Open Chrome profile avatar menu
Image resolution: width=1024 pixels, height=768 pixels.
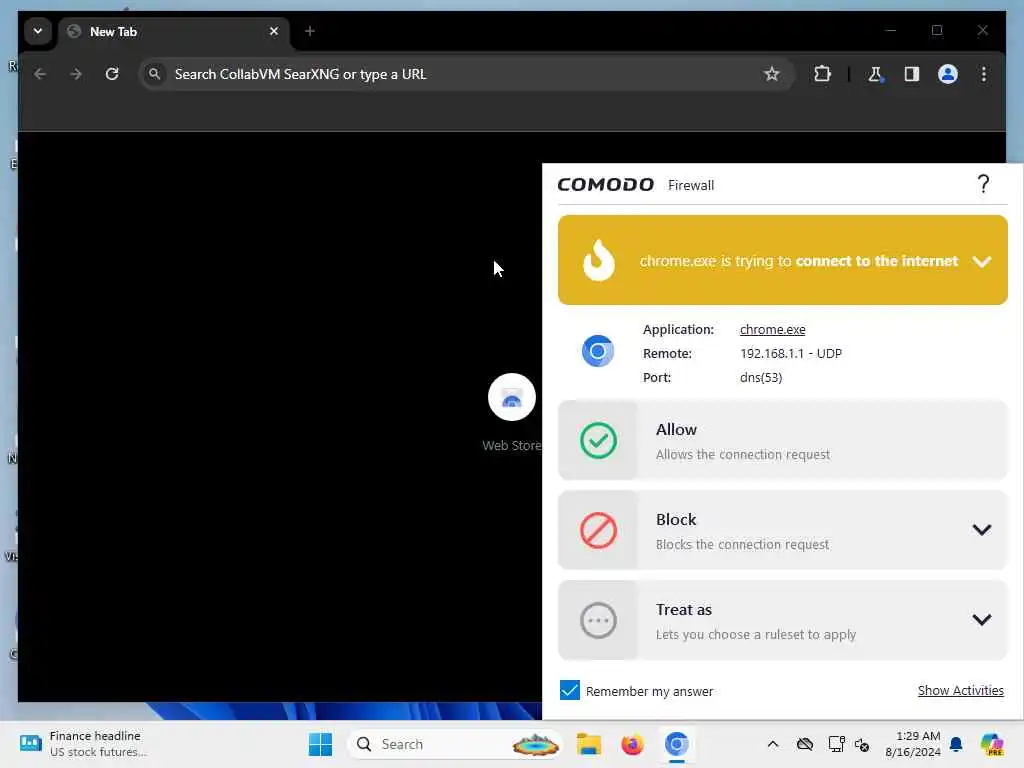(x=948, y=74)
